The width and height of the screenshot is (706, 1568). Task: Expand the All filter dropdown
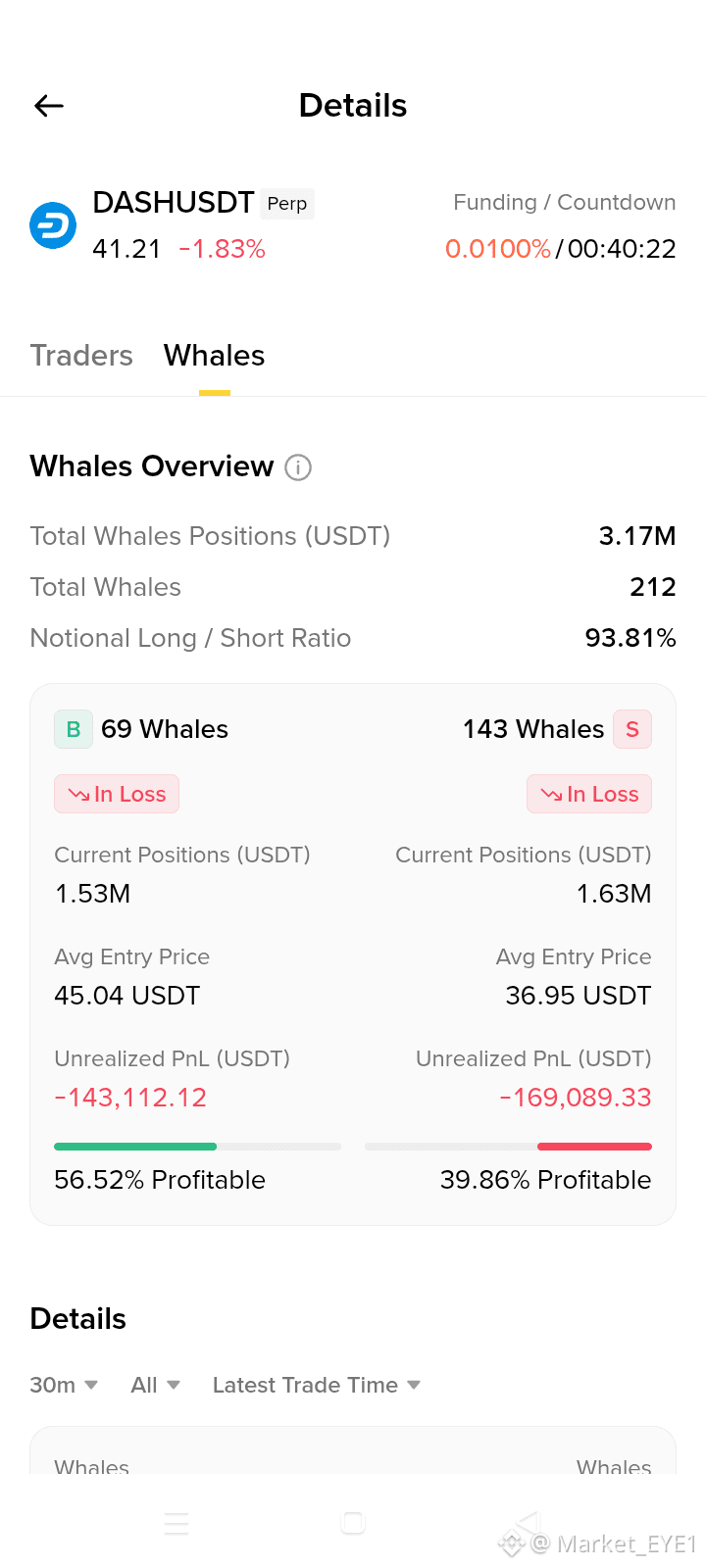pos(156,1385)
